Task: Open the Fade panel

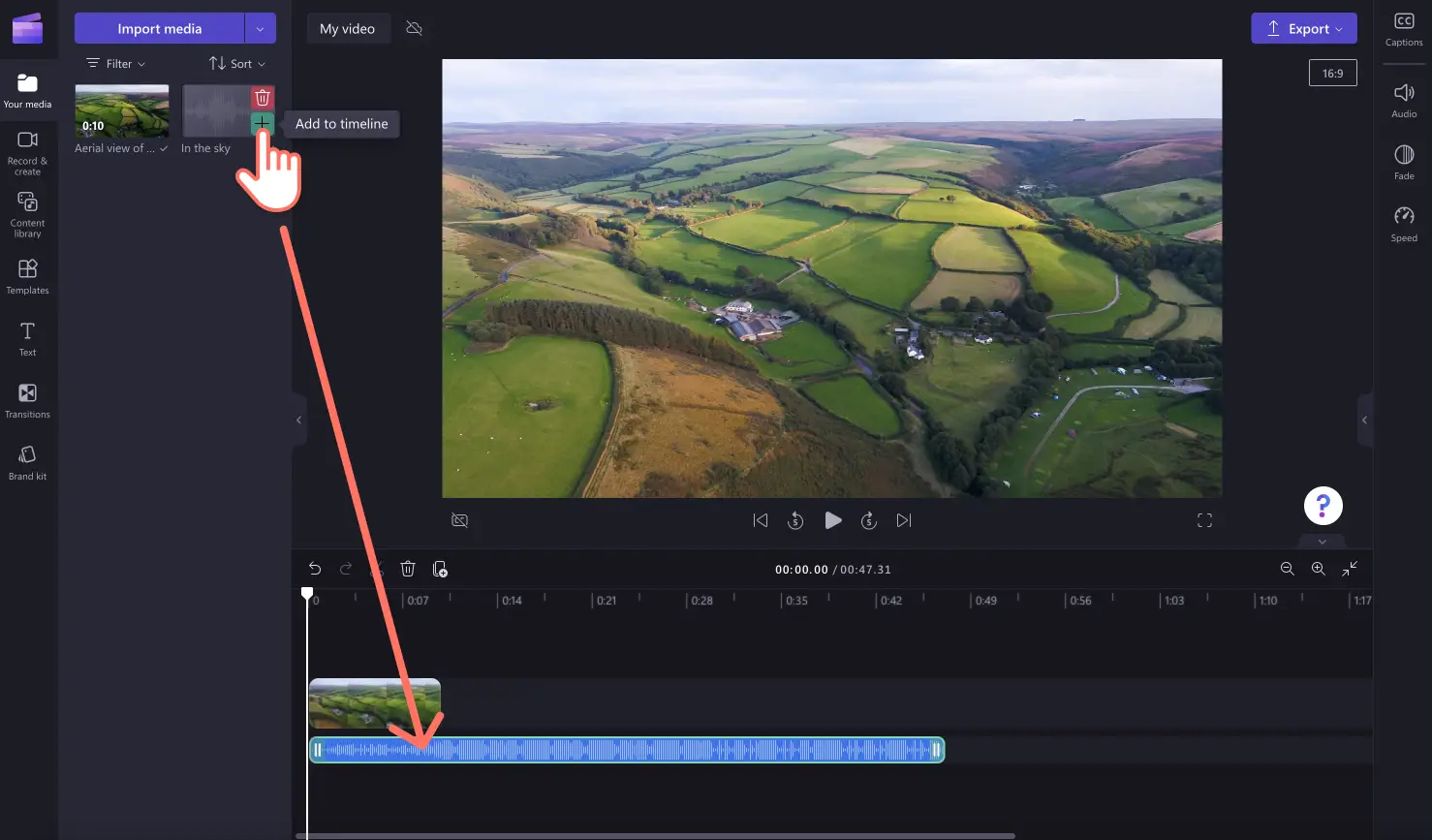Action: tap(1404, 163)
